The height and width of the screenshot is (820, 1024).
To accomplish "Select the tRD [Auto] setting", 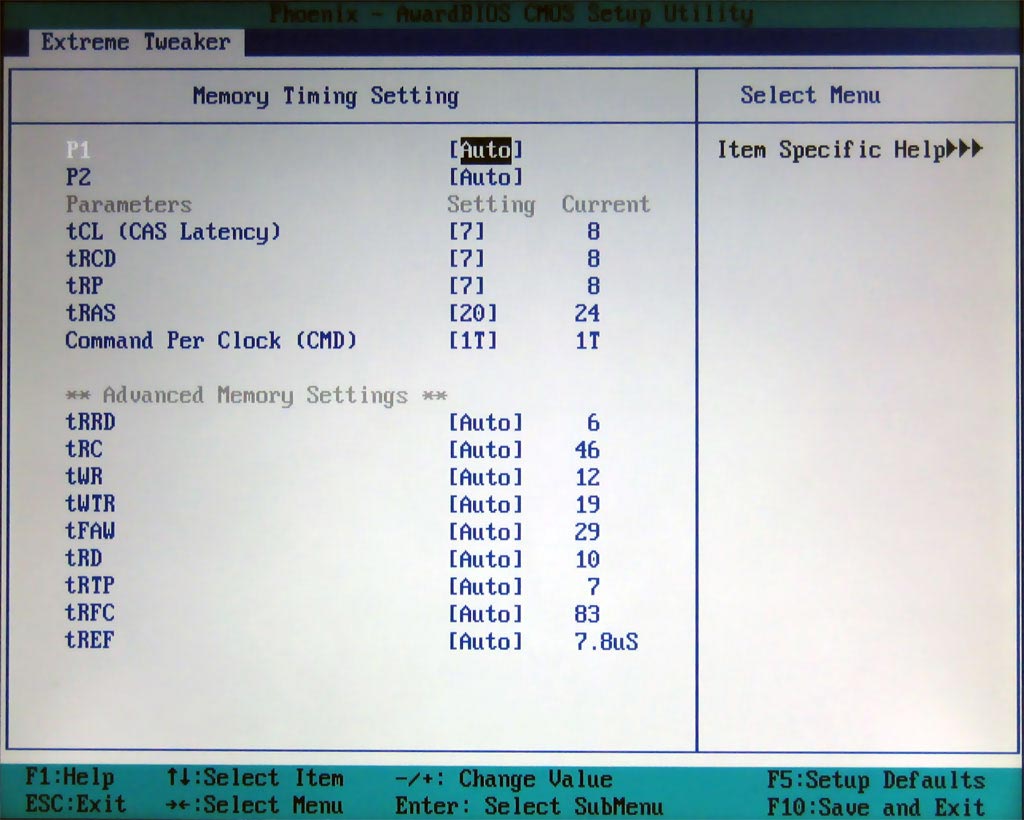I will 485,560.
